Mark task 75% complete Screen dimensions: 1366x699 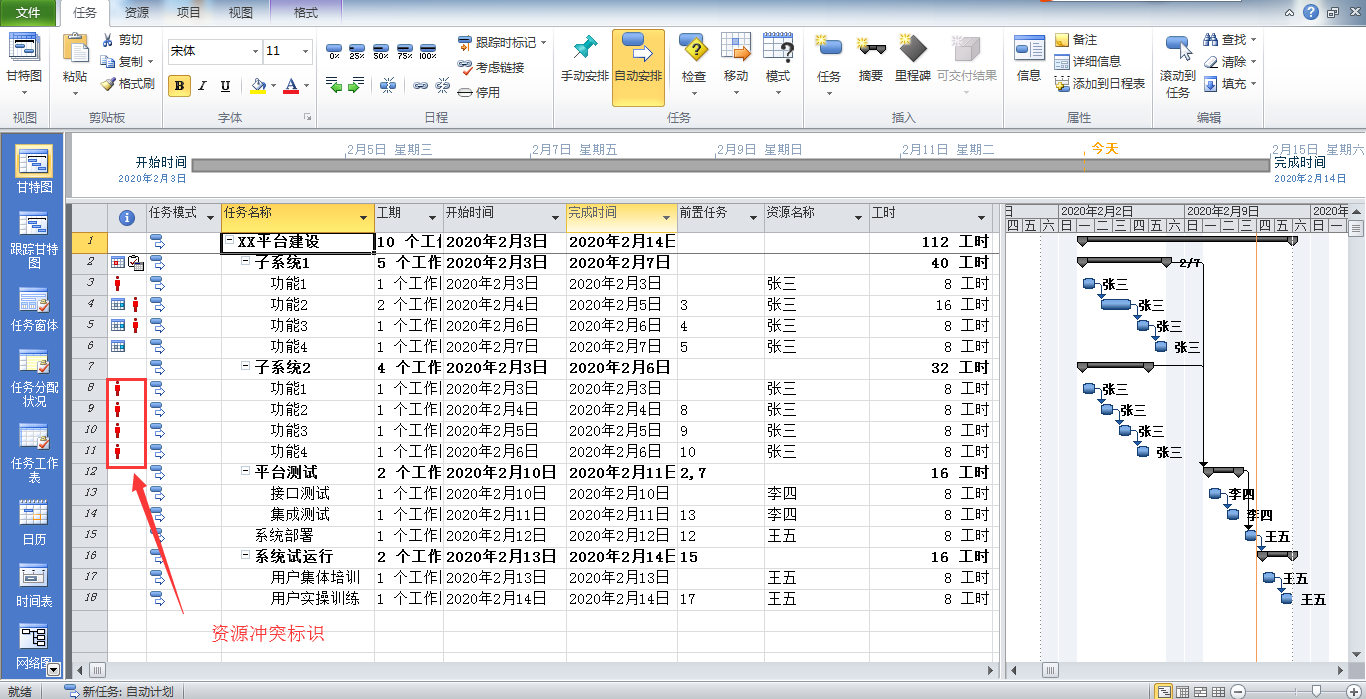[x=404, y=50]
